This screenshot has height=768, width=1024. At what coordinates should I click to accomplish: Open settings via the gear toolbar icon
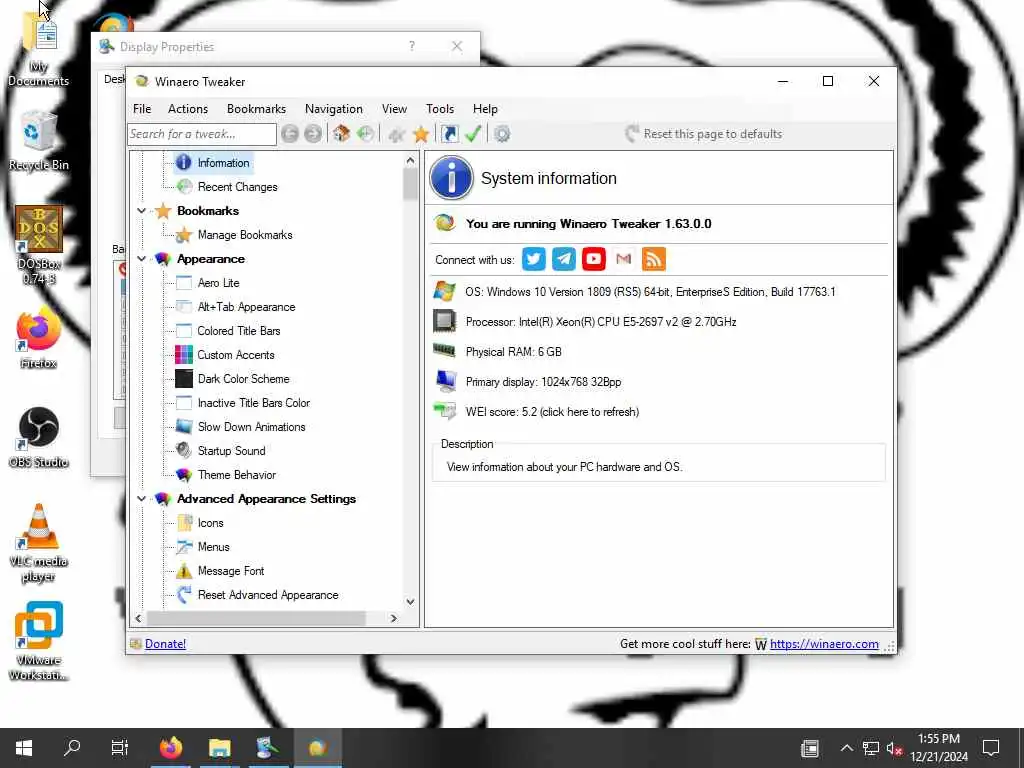(502, 134)
